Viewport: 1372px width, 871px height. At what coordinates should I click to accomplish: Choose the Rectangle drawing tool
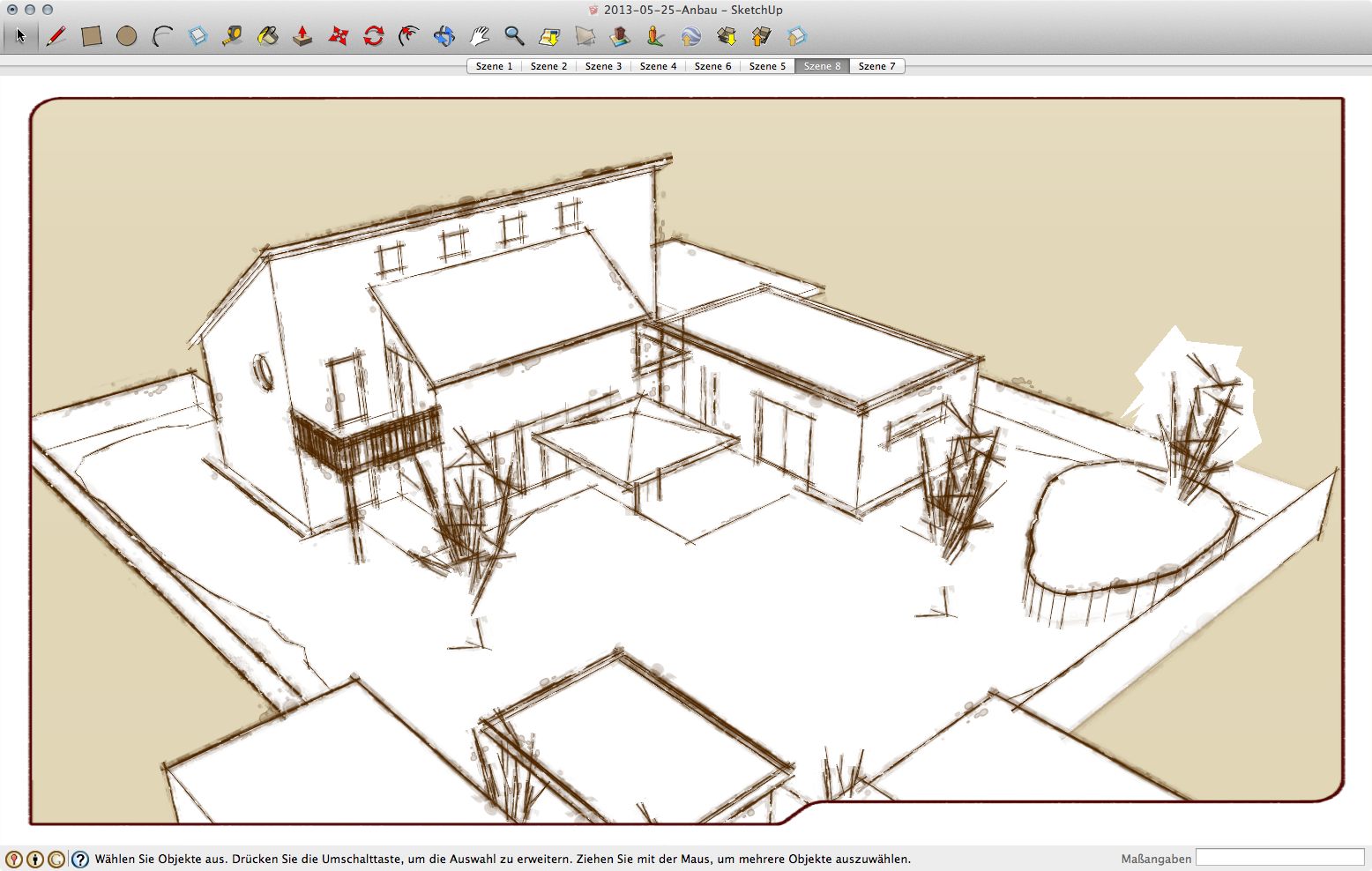pyautogui.click(x=92, y=36)
